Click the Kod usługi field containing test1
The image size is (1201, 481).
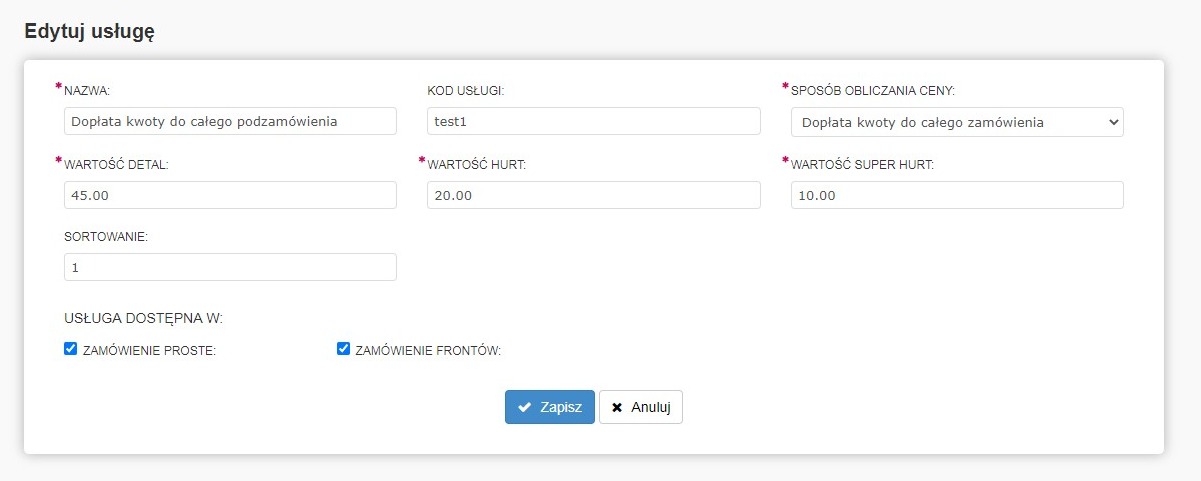coord(593,121)
